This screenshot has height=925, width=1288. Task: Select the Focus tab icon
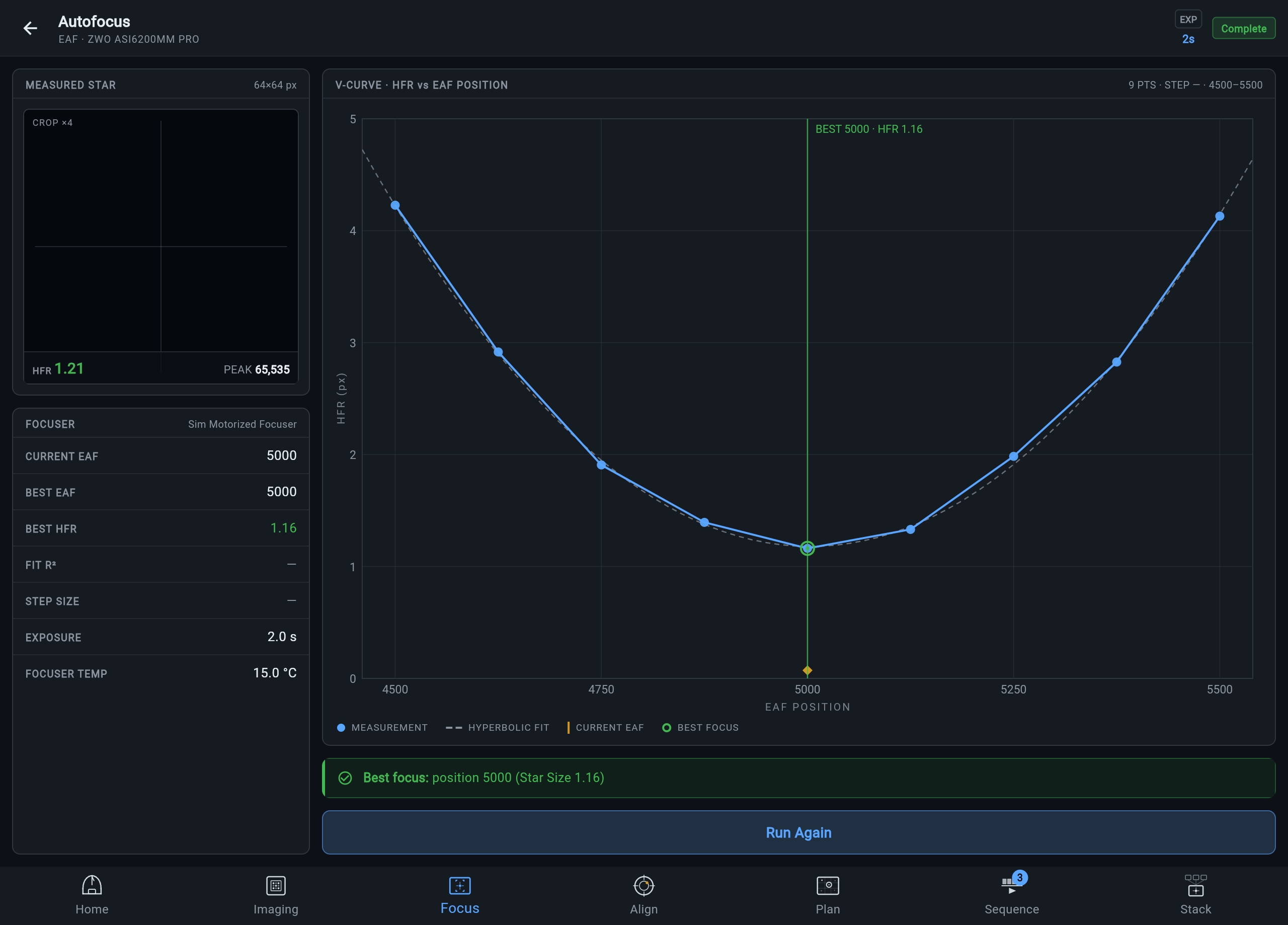coord(460,885)
